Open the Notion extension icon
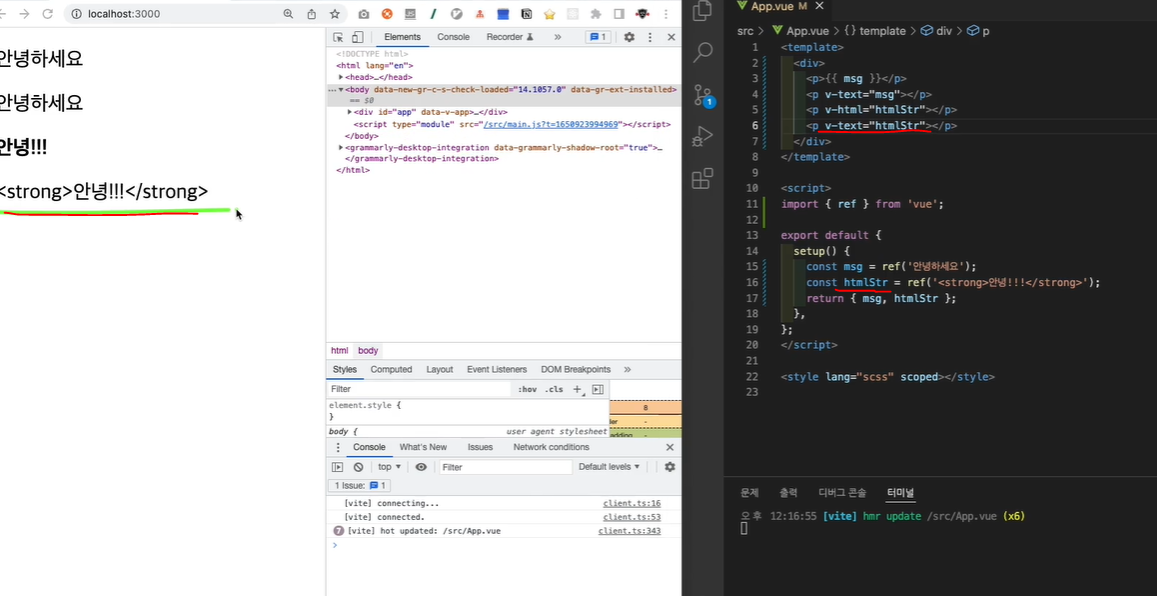This screenshot has width=1157, height=596. point(527,14)
